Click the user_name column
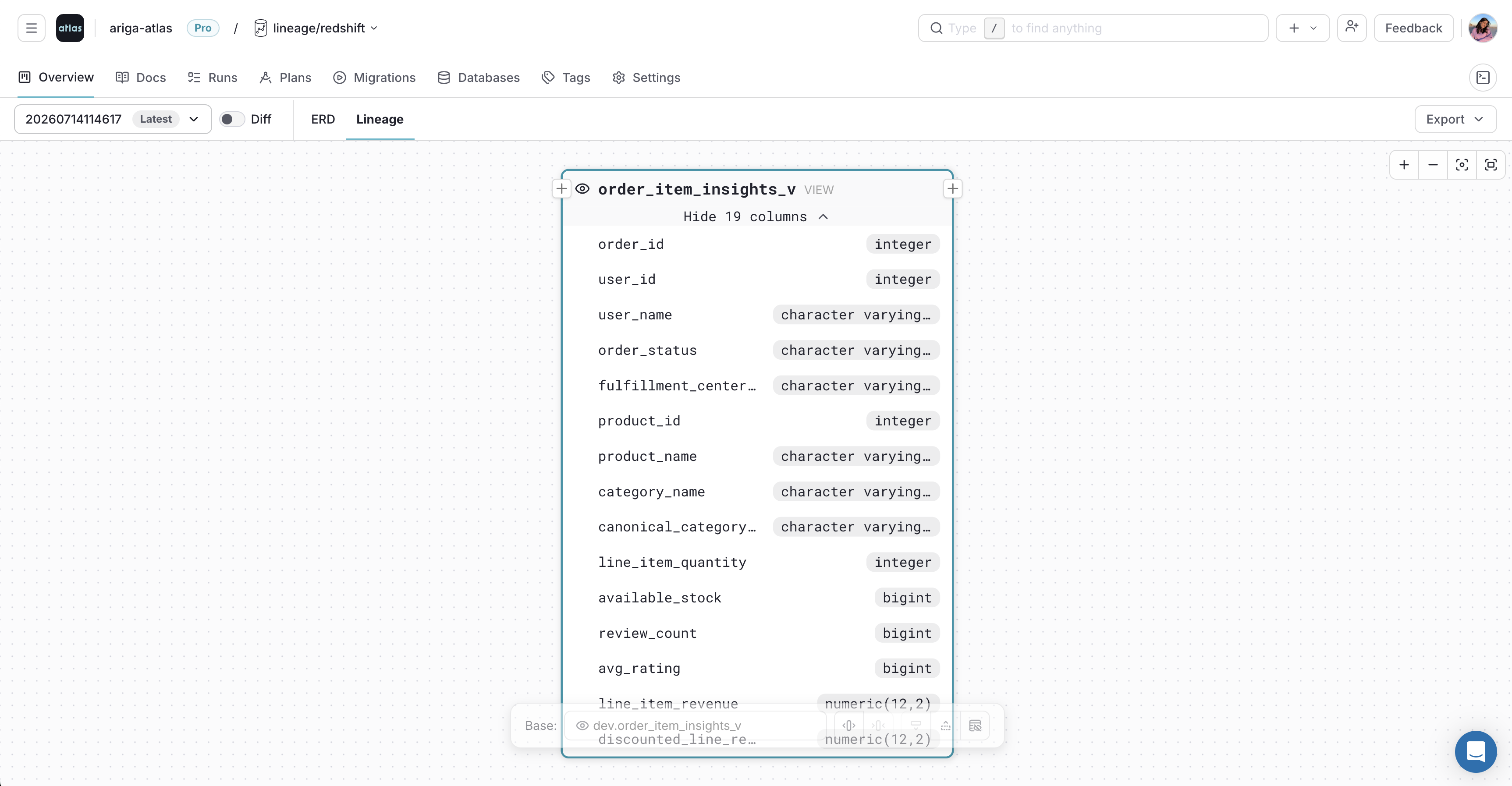Viewport: 1512px width, 786px height. tap(757, 315)
